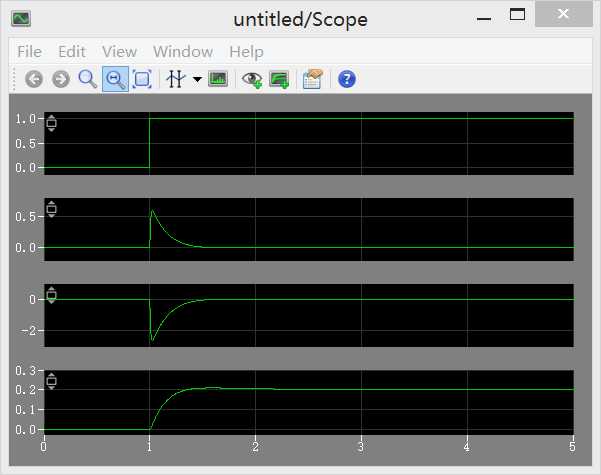Click the Scale axes limits icon

click(142, 79)
